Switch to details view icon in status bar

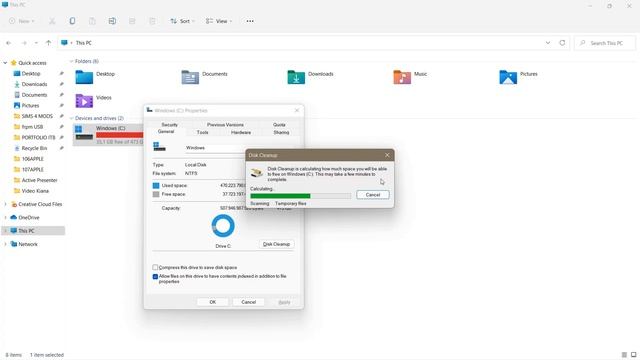click(624, 355)
